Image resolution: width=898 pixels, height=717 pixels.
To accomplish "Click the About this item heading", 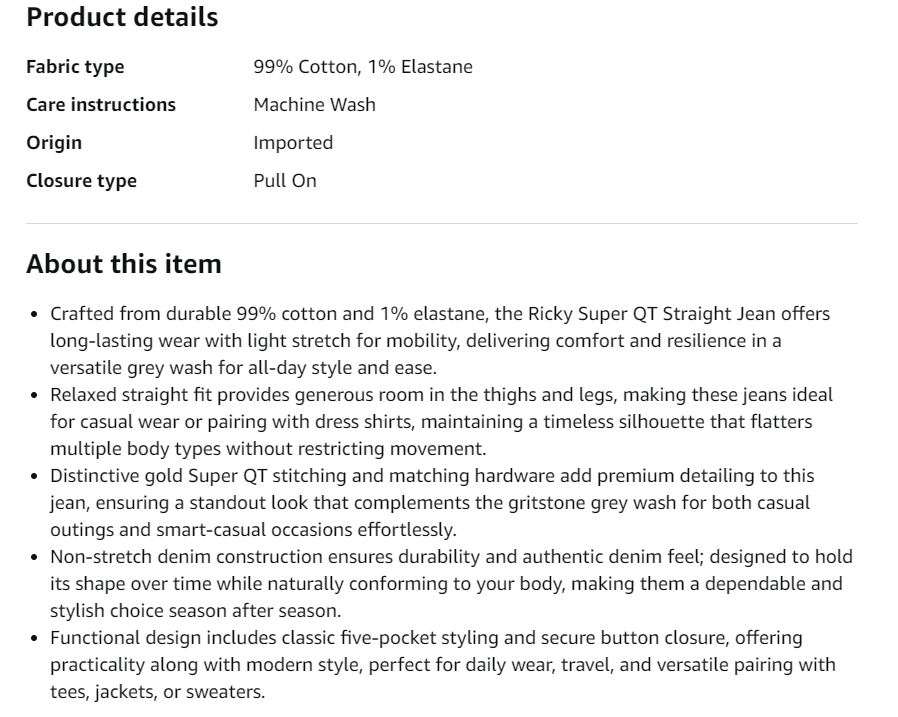I will pyautogui.click(x=124, y=264).
